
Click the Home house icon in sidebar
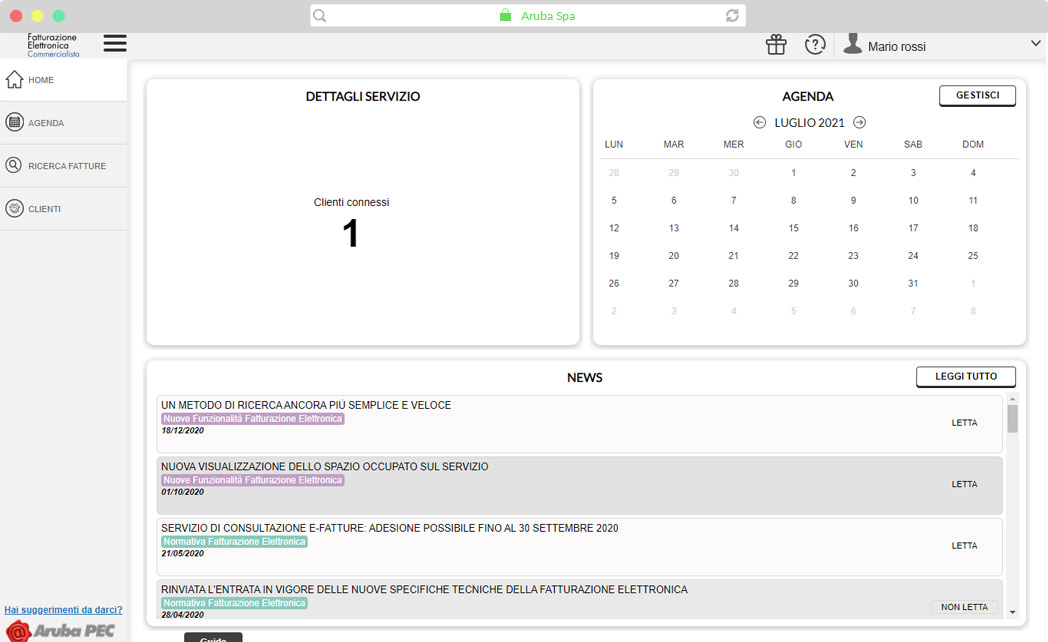click(14, 80)
